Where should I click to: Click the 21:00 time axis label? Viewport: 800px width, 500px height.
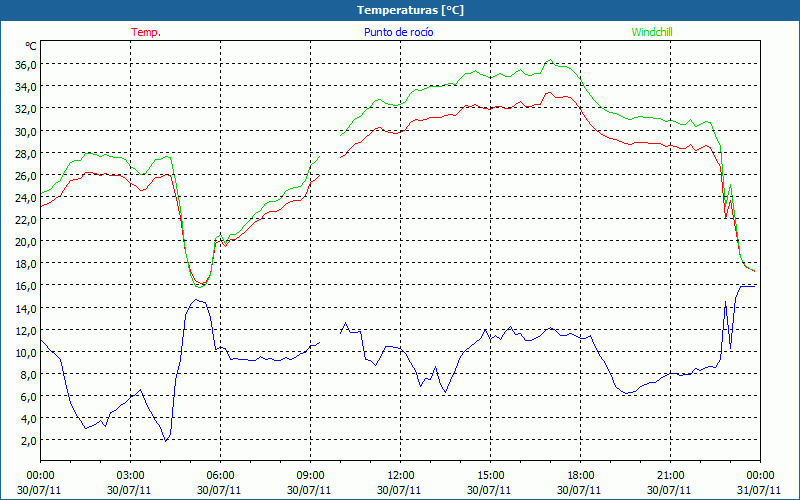click(670, 475)
